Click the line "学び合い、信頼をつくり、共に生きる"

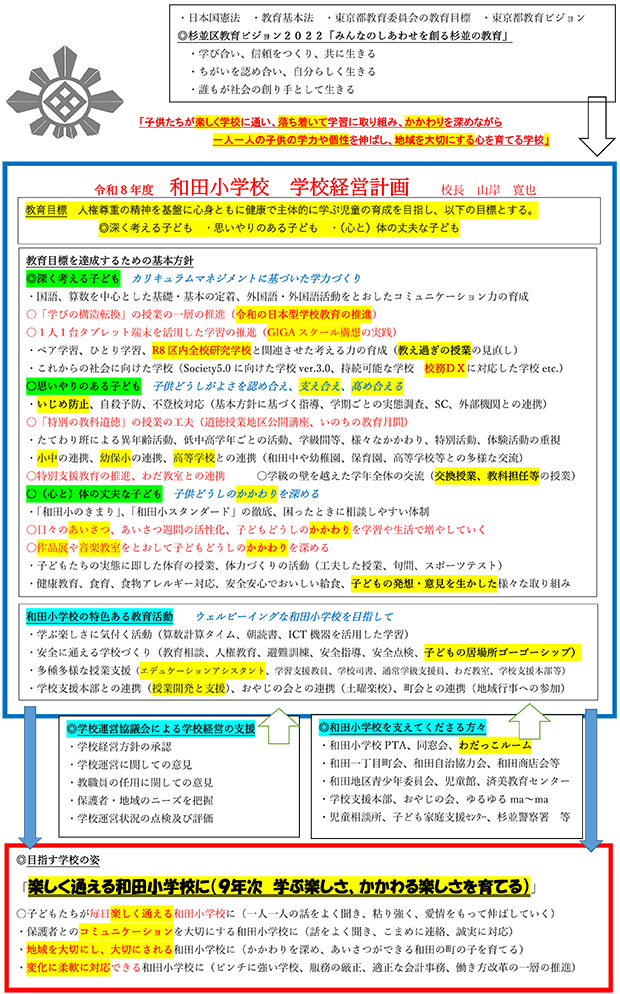pos(287,54)
